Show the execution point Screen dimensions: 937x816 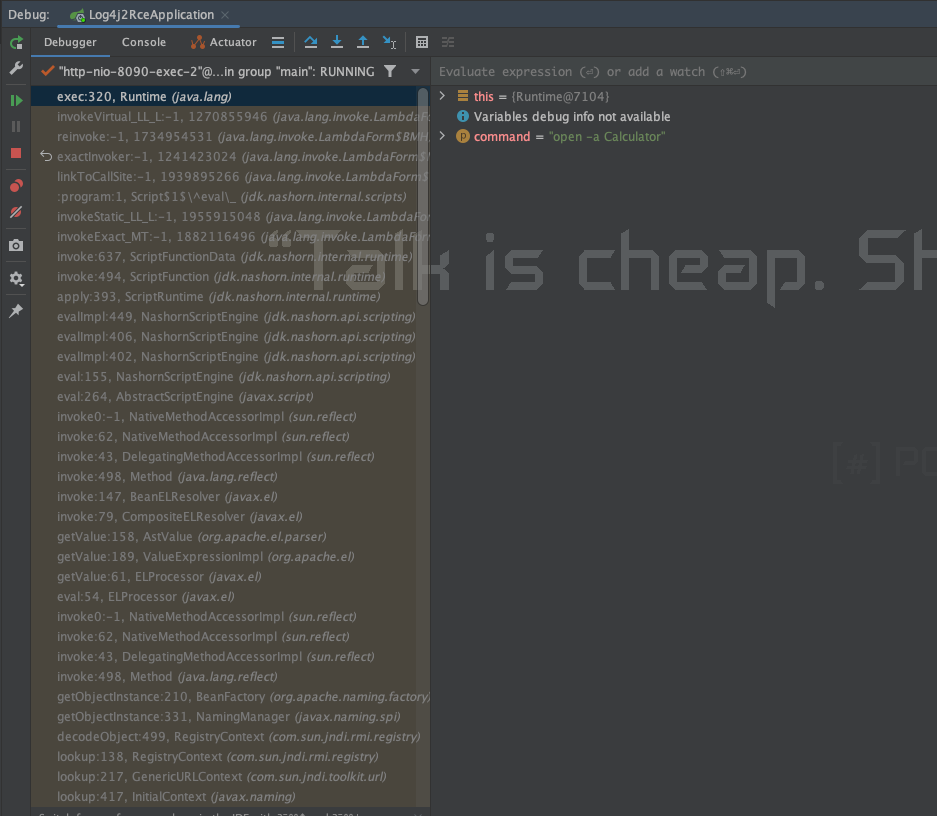tap(278, 42)
